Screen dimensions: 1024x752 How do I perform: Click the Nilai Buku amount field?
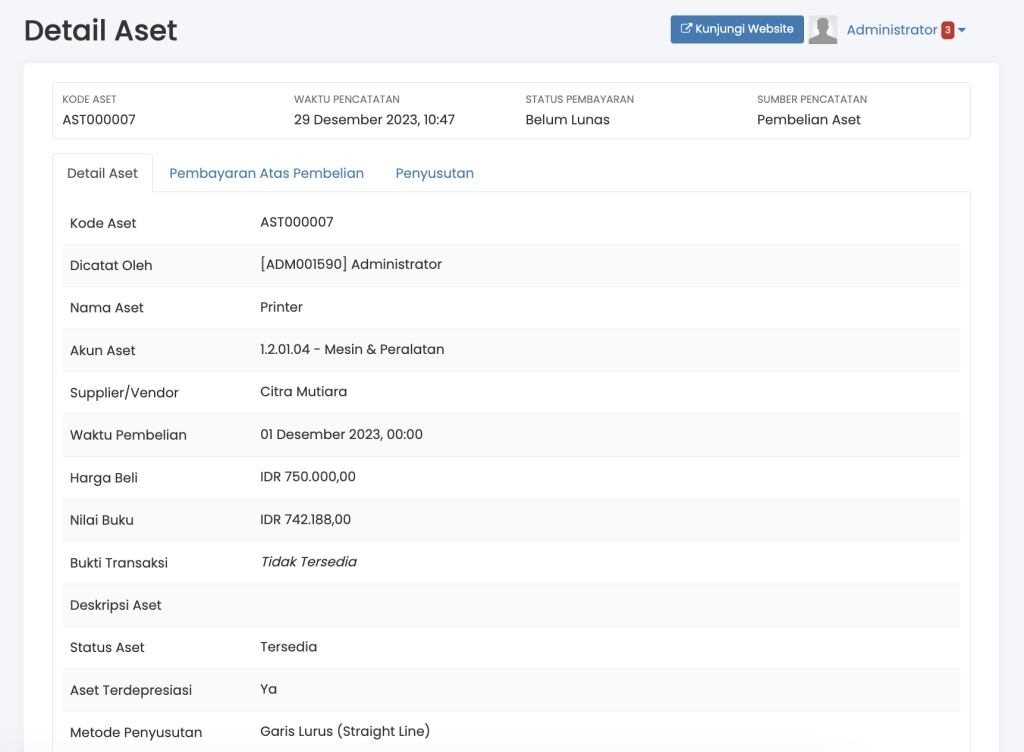pyautogui.click(x=306, y=519)
